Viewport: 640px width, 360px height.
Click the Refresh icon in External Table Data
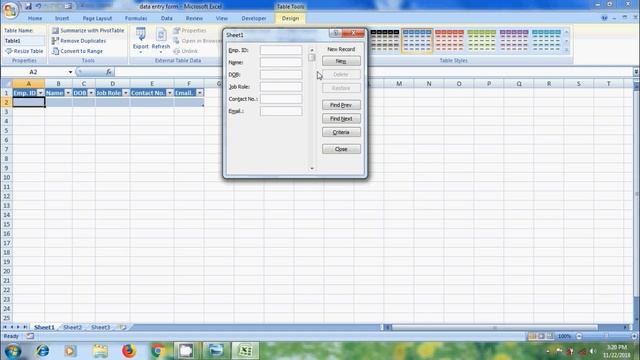pos(161,34)
